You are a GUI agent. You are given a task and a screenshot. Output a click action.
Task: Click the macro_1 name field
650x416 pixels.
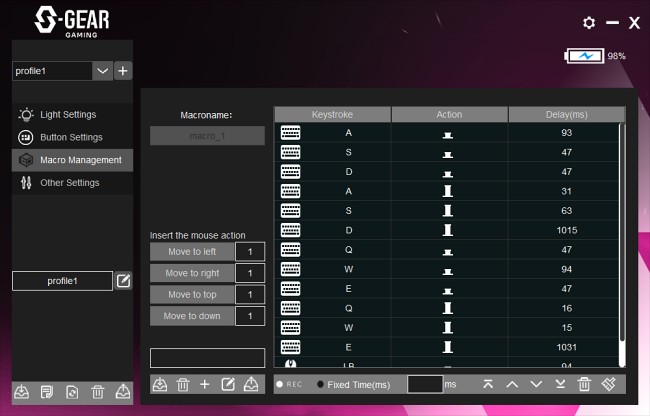click(207, 136)
